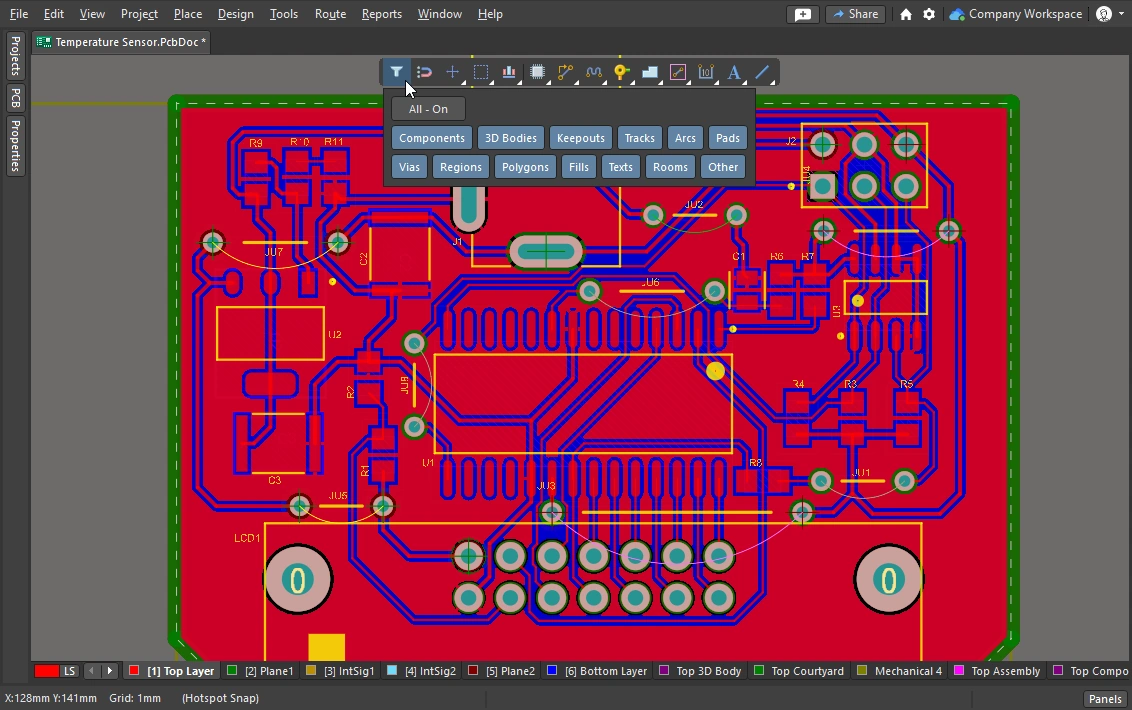Select the Move Objects crosshair tool

pos(452,72)
